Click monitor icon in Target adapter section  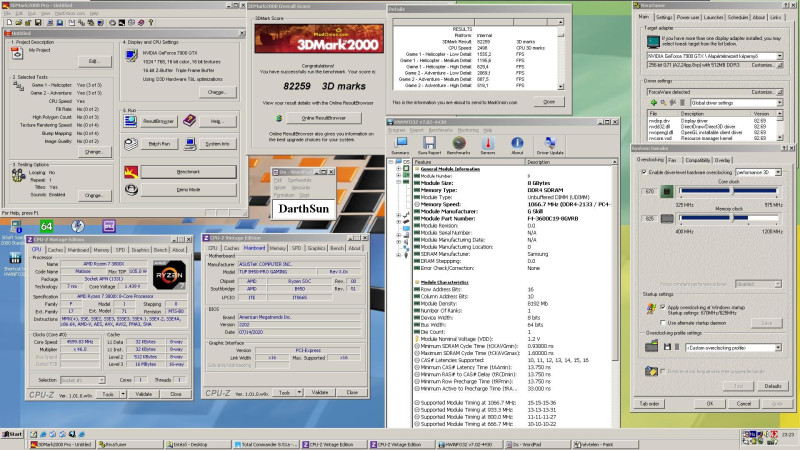(653, 42)
